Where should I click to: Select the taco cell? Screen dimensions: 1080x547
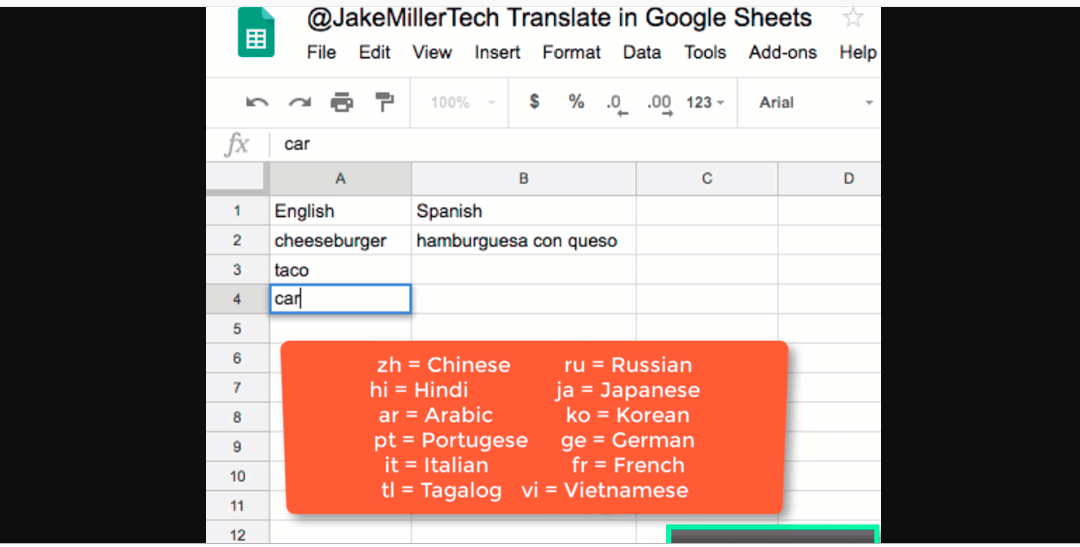pyautogui.click(x=340, y=270)
